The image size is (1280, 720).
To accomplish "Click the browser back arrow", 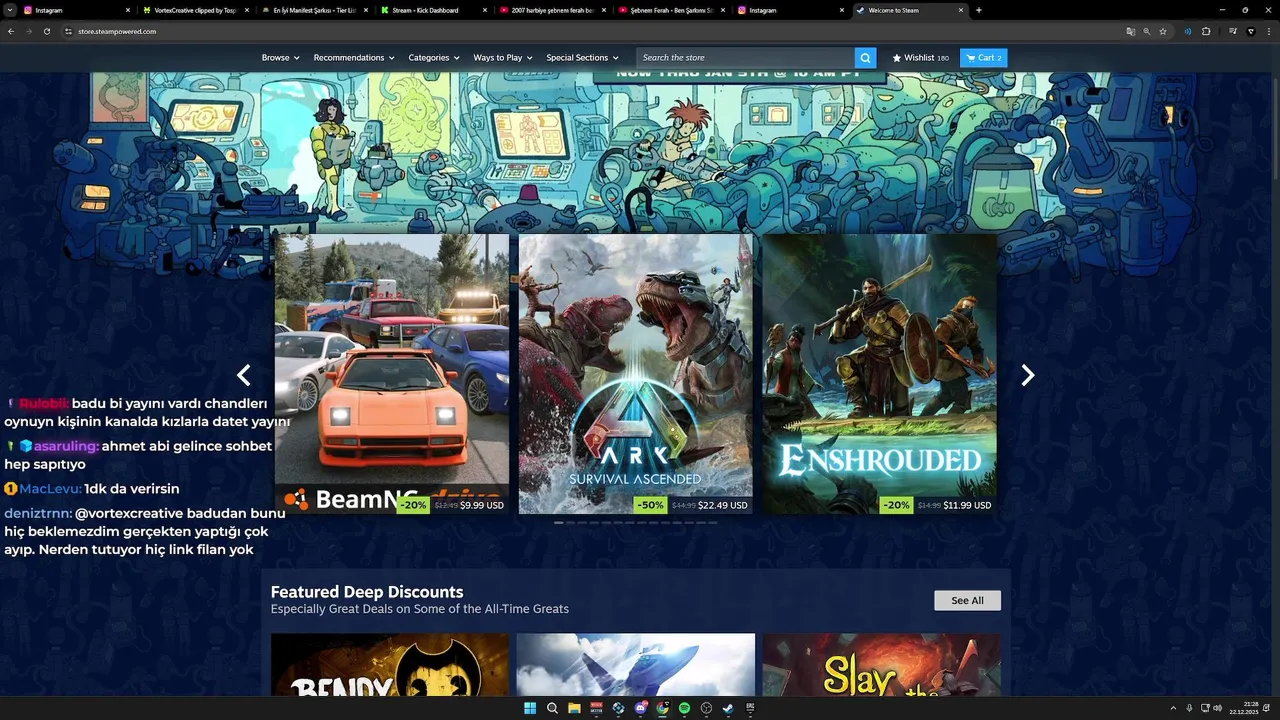I will click(x=11, y=31).
